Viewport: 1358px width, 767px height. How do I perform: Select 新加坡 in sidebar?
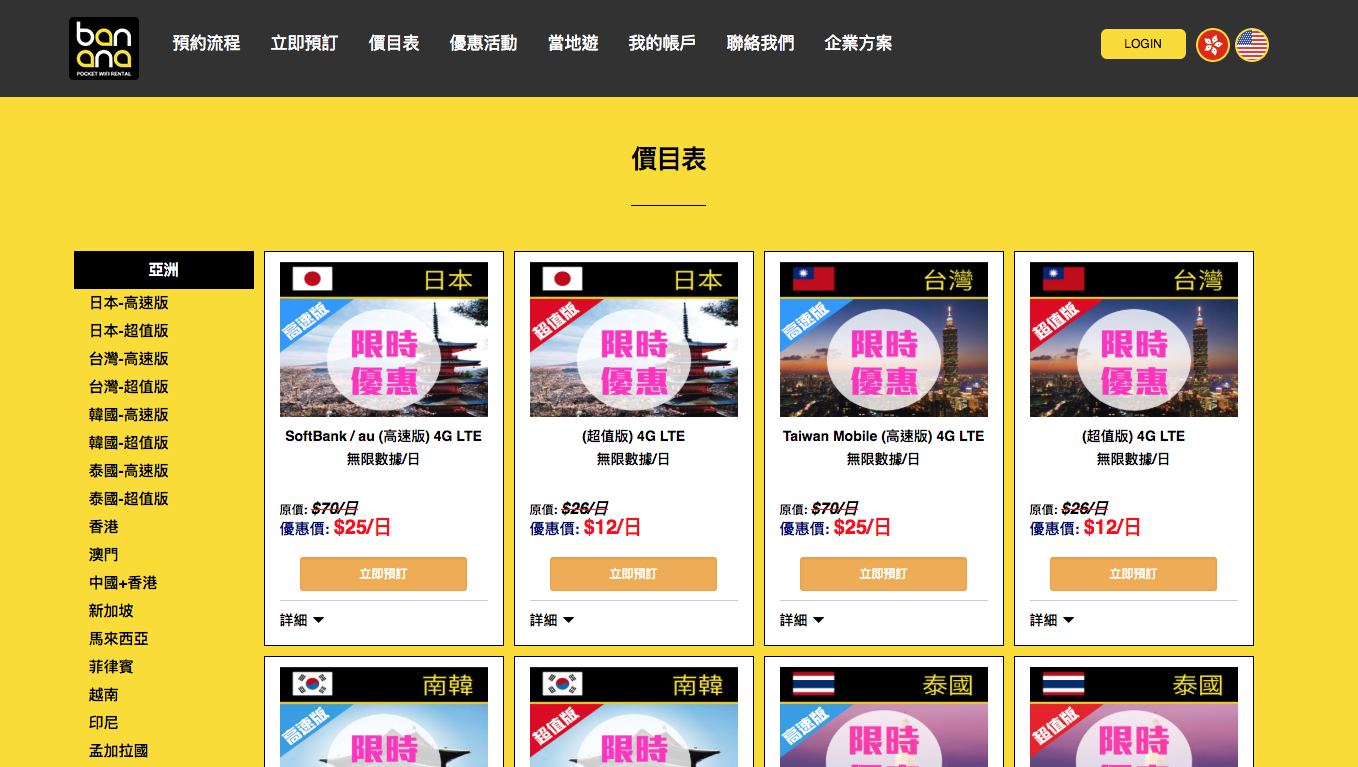tap(111, 611)
